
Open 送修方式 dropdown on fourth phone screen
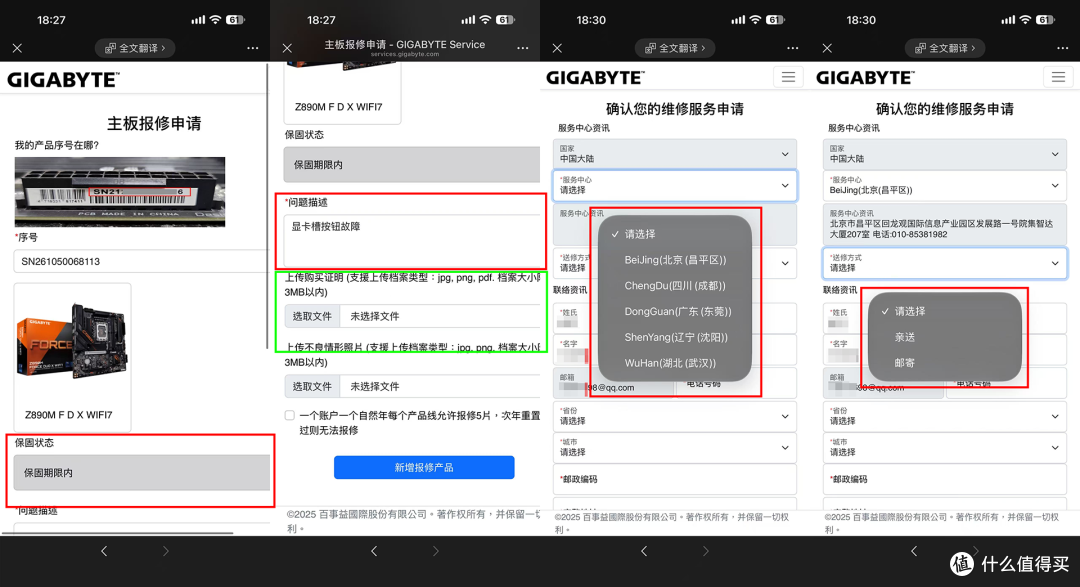coord(945,263)
